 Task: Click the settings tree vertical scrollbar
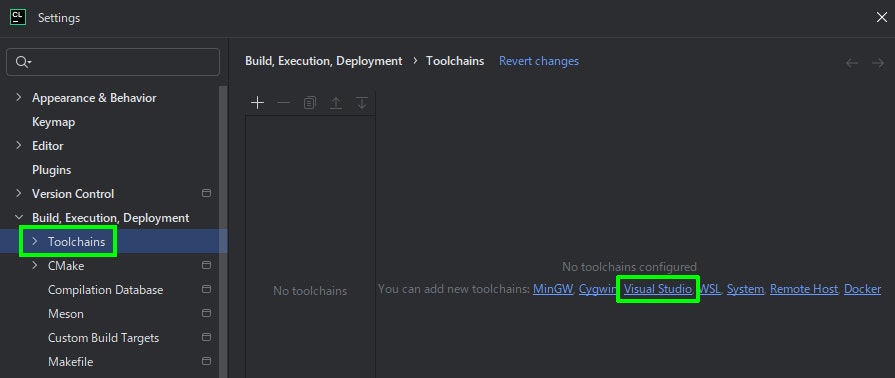click(223, 231)
